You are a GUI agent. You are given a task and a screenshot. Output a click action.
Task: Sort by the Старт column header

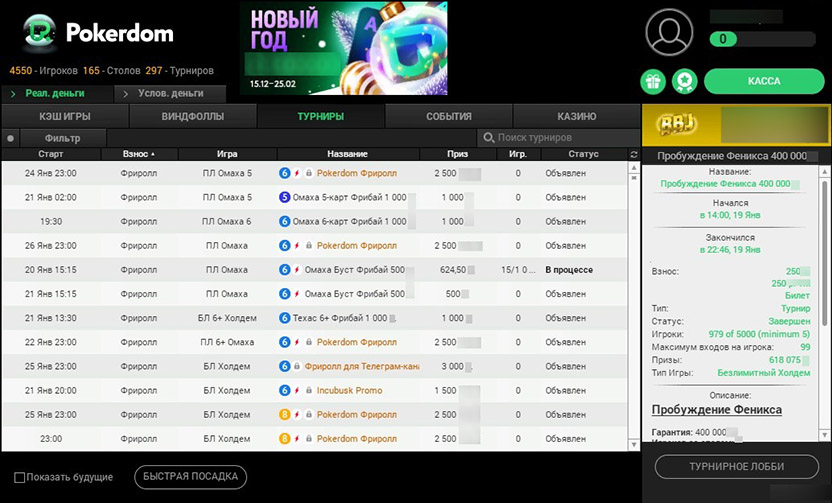51,154
